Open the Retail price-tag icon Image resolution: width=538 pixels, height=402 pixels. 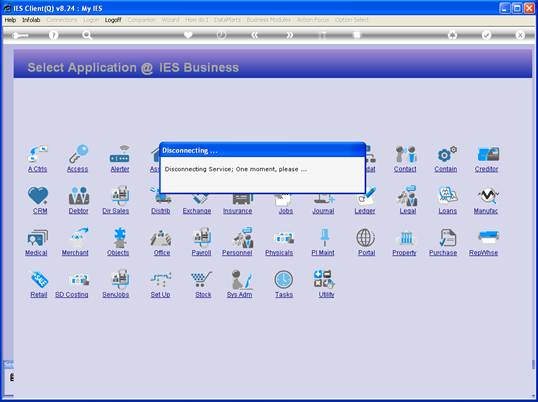39,279
